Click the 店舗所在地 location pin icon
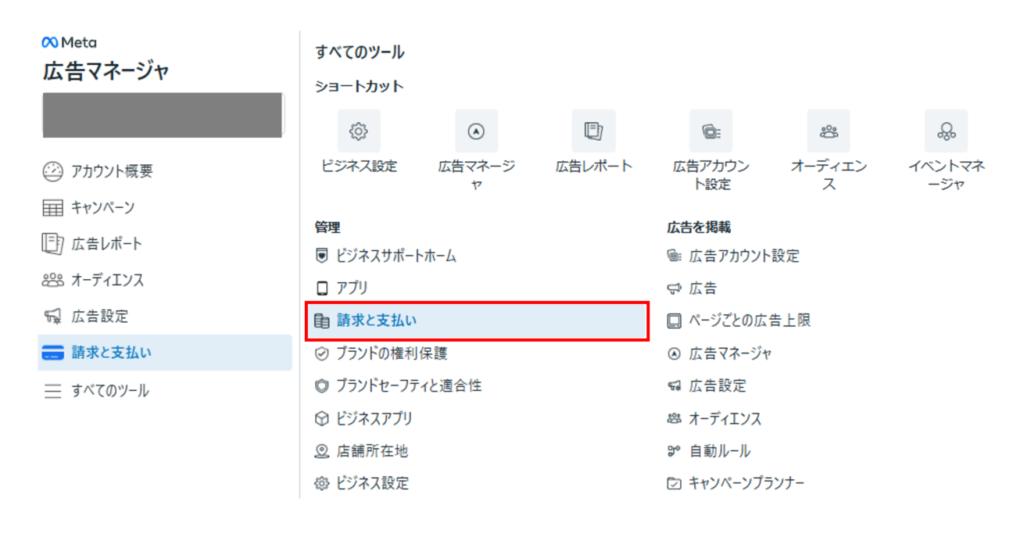The height and width of the screenshot is (534, 1024). [x=321, y=451]
